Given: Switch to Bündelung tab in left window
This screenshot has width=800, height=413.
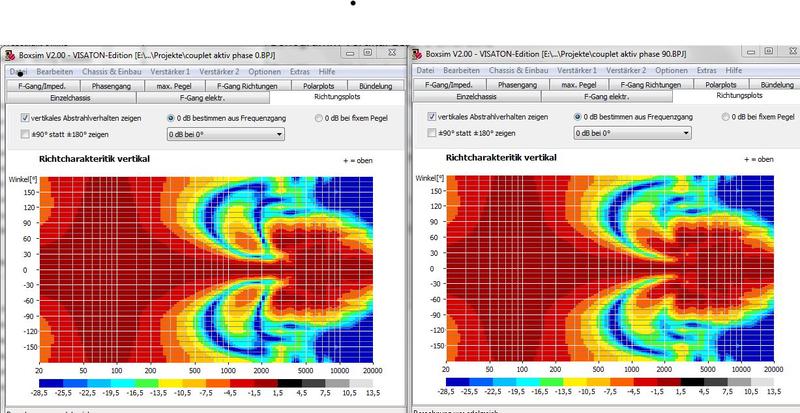Looking at the screenshot, I should (x=376, y=86).
